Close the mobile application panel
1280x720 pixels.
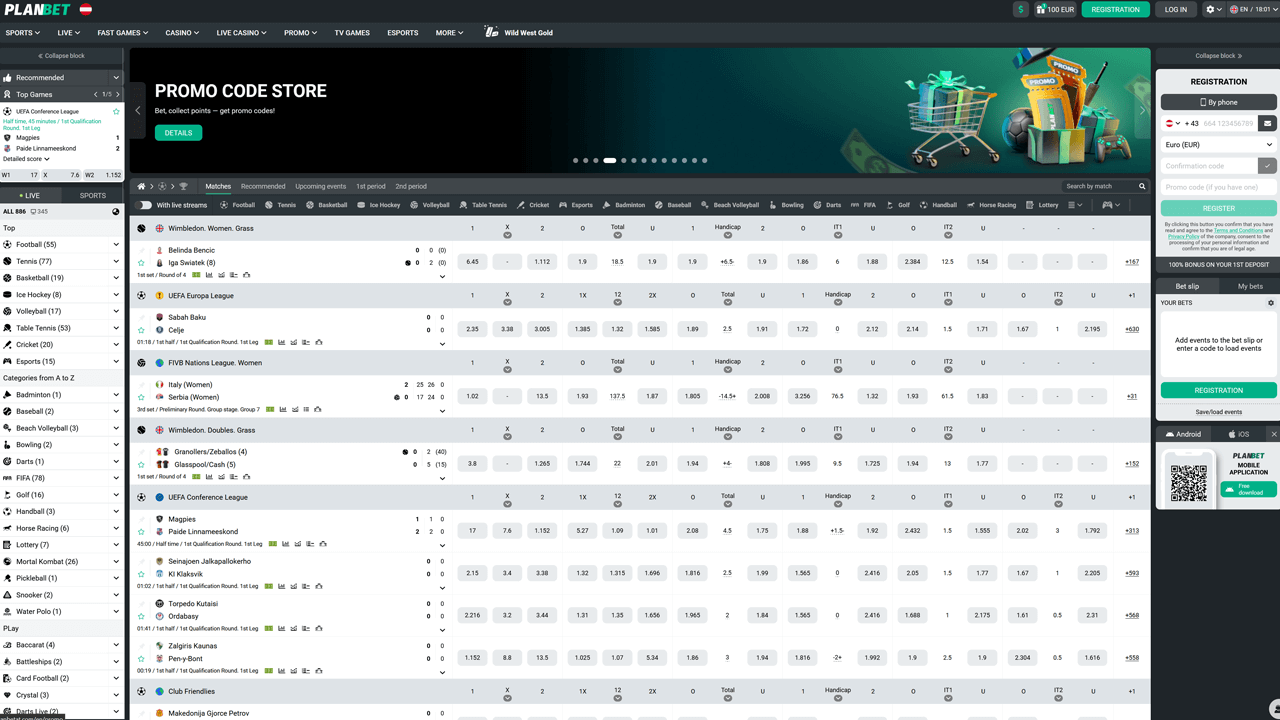click(1273, 434)
